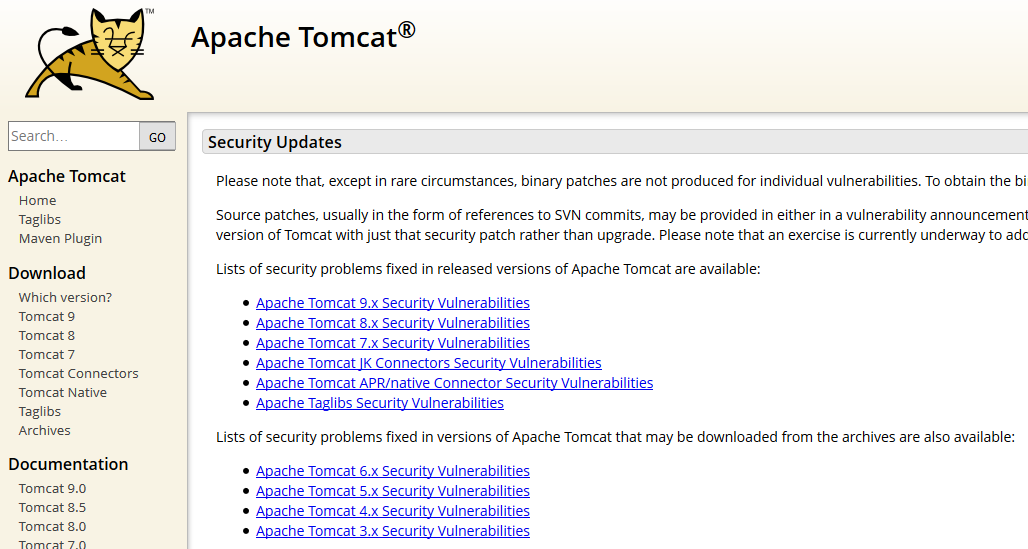Viewport: 1028px width, 549px height.
Task: Click the GO search button
Action: tap(157, 137)
